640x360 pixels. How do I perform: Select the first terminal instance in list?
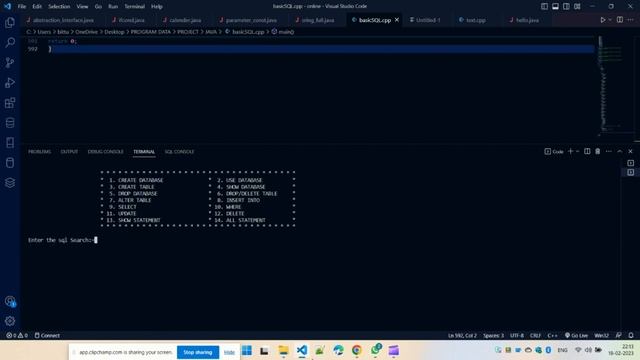click(631, 163)
